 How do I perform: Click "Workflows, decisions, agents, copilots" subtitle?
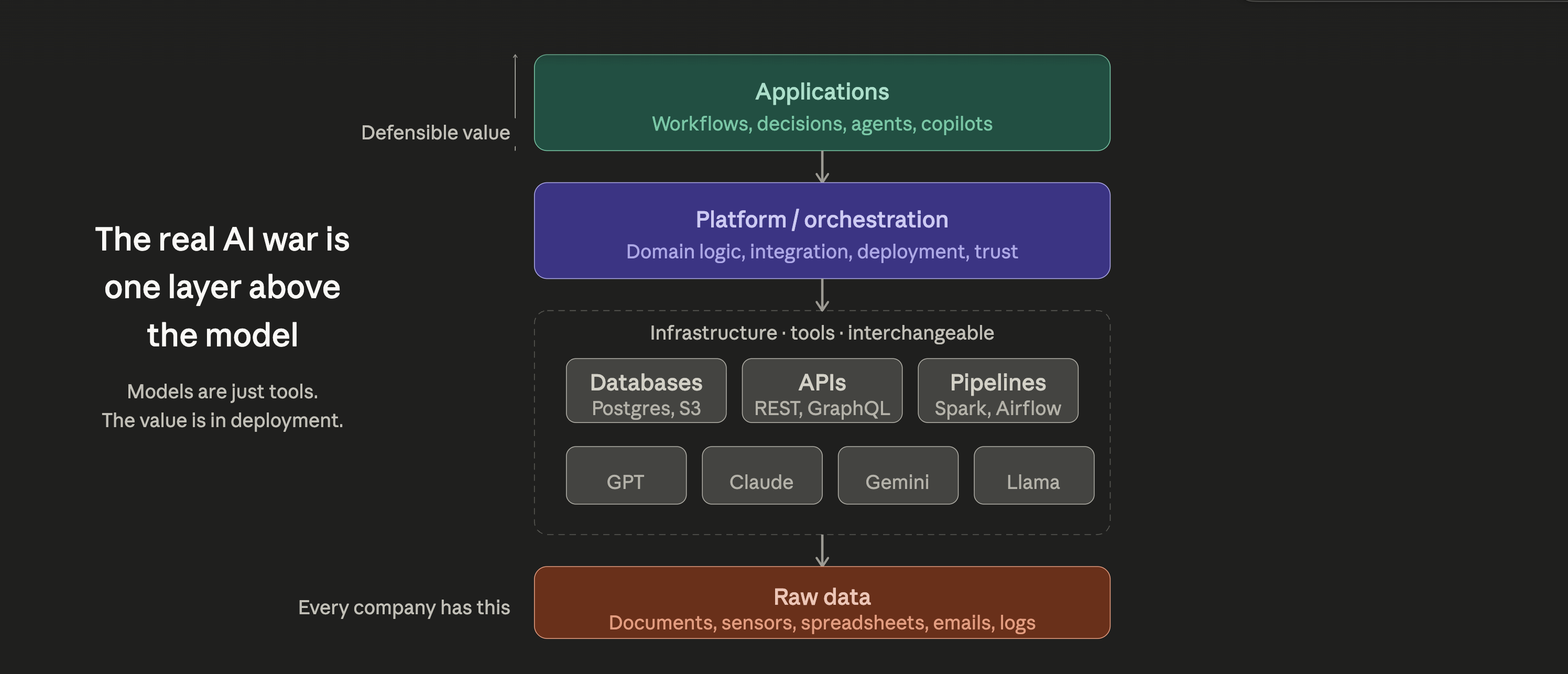click(x=822, y=124)
